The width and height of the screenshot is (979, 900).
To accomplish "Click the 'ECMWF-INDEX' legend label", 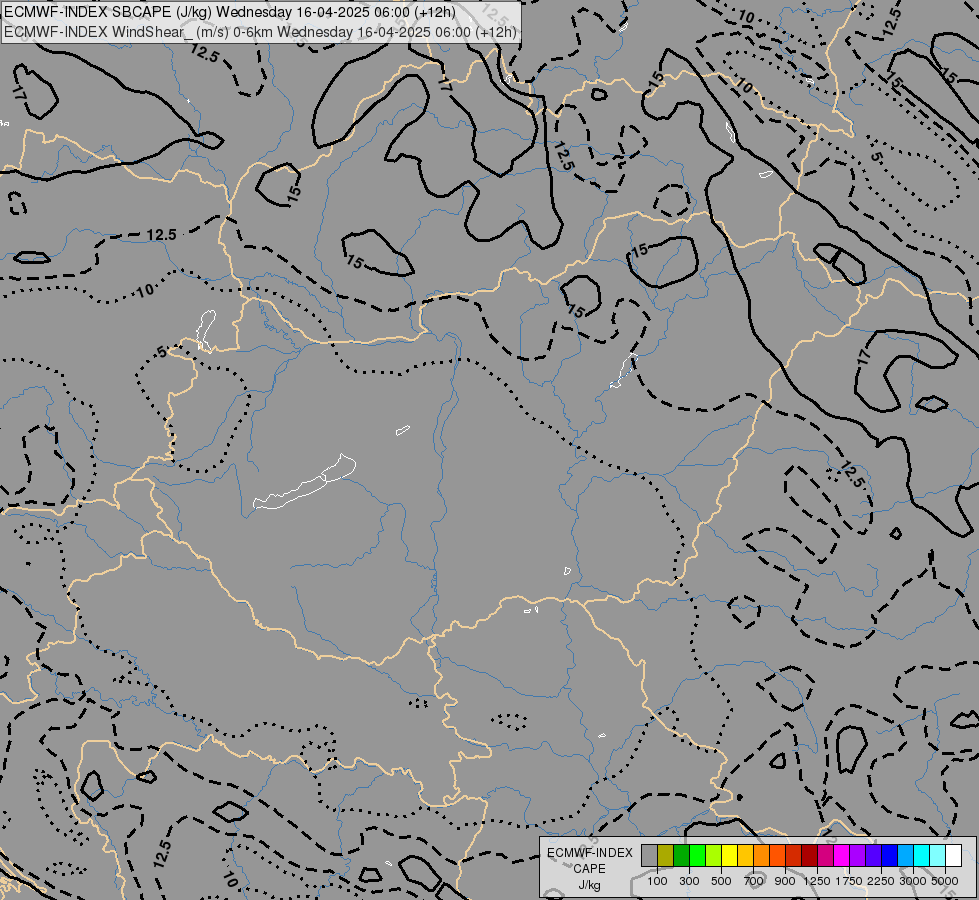I will tap(589, 853).
